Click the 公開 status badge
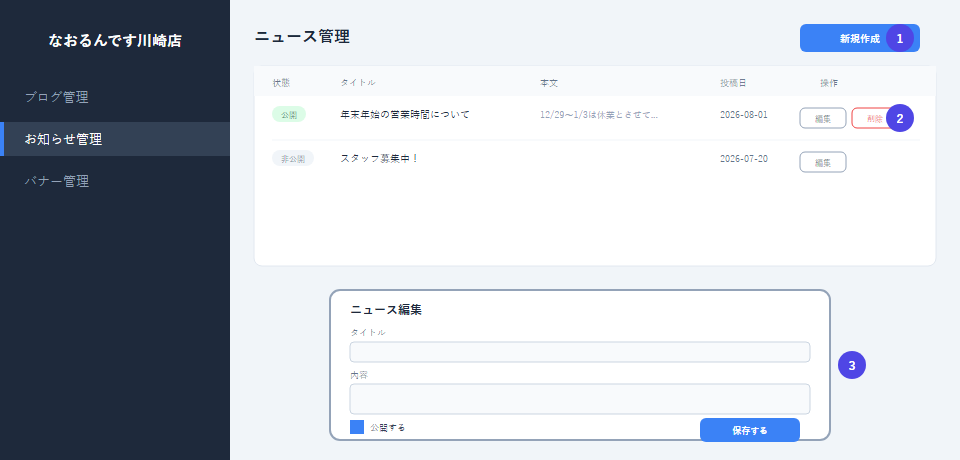The image size is (960, 460). click(x=288, y=115)
